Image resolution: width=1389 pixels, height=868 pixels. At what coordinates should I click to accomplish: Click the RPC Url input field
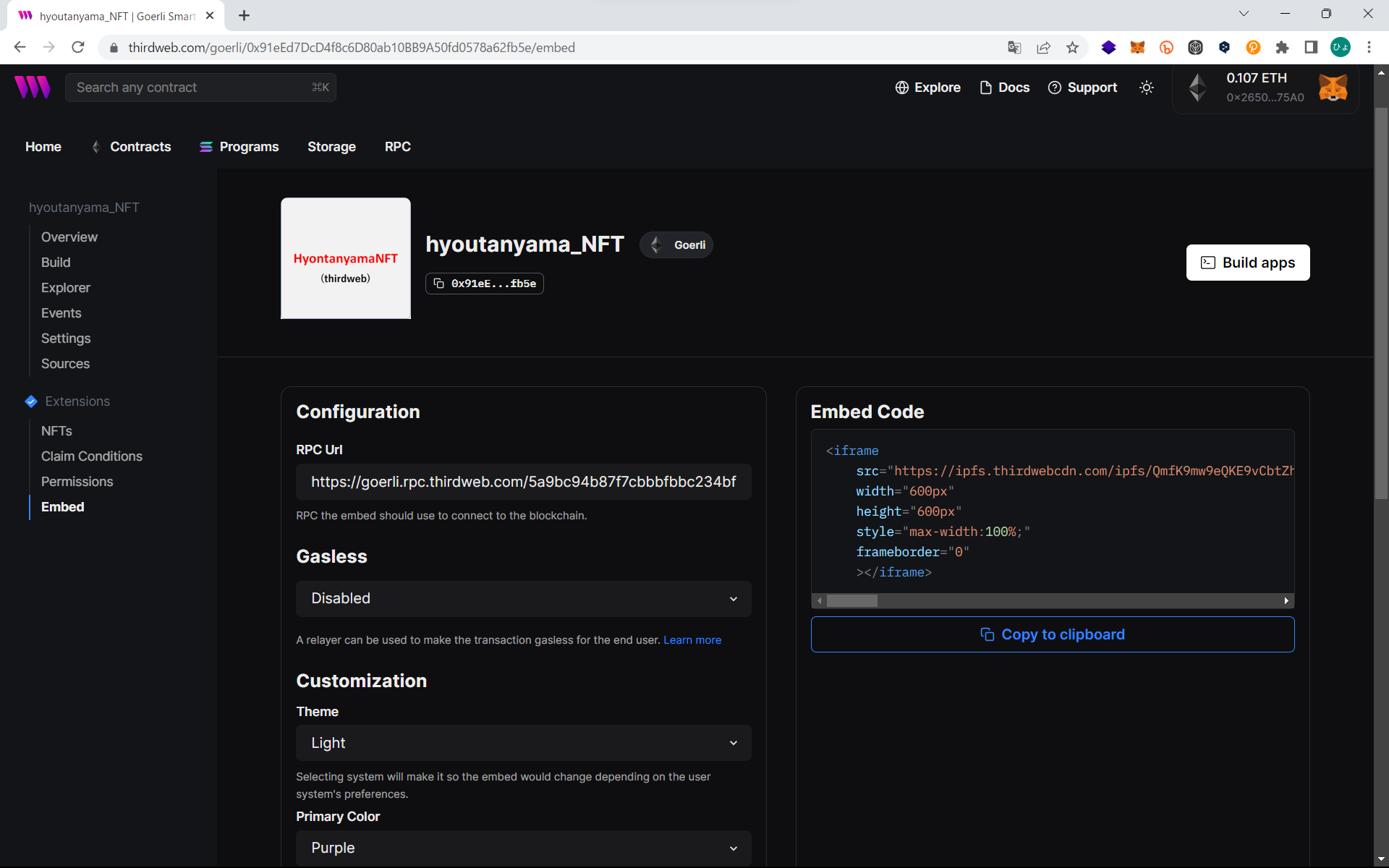tap(523, 482)
